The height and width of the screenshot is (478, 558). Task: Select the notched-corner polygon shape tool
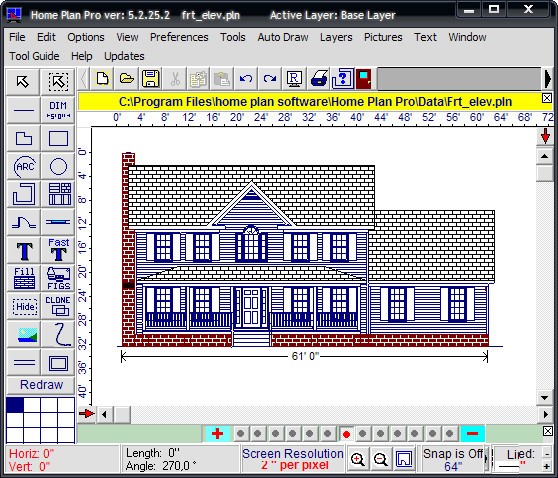[23, 138]
